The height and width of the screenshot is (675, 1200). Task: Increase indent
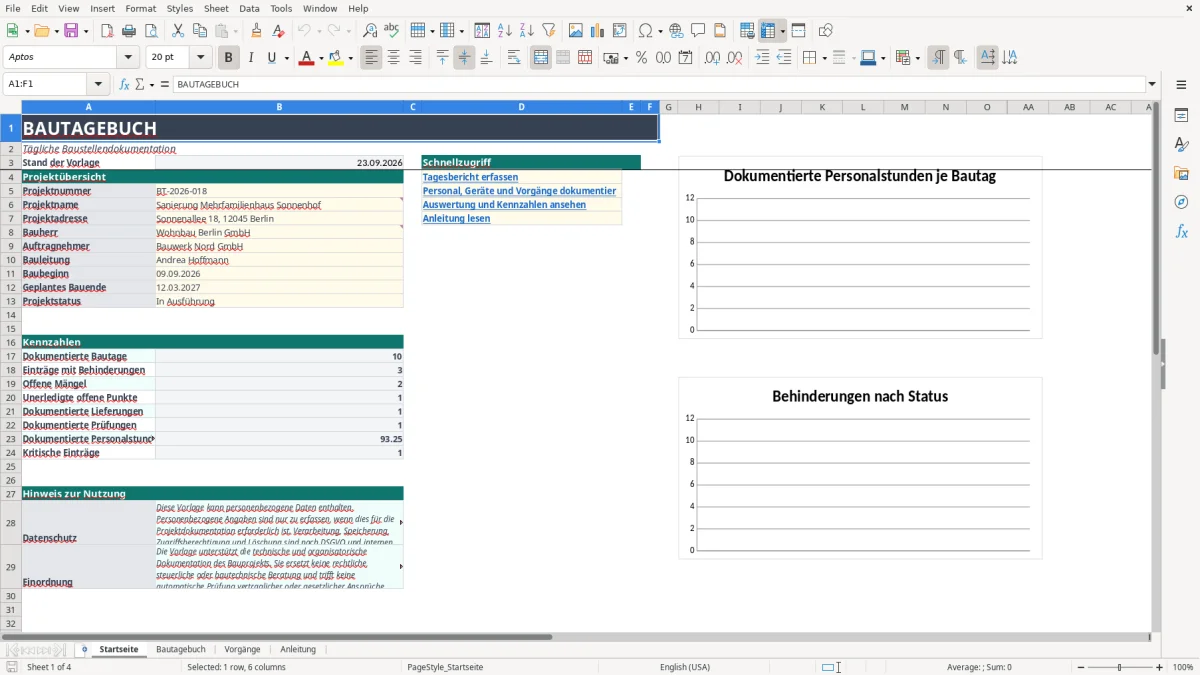[762, 58]
